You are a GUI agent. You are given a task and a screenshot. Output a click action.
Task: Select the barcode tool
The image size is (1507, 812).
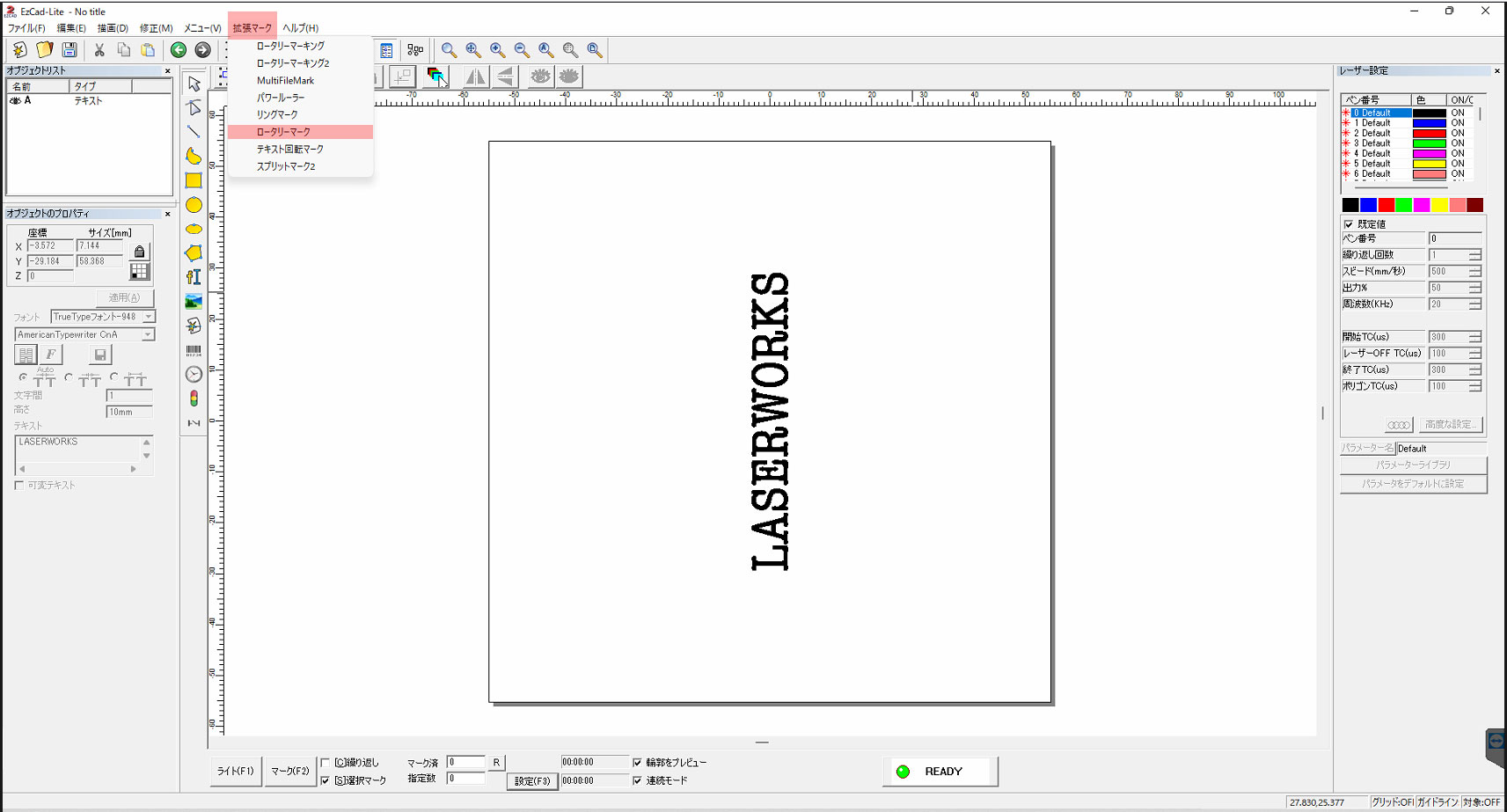coord(194,350)
